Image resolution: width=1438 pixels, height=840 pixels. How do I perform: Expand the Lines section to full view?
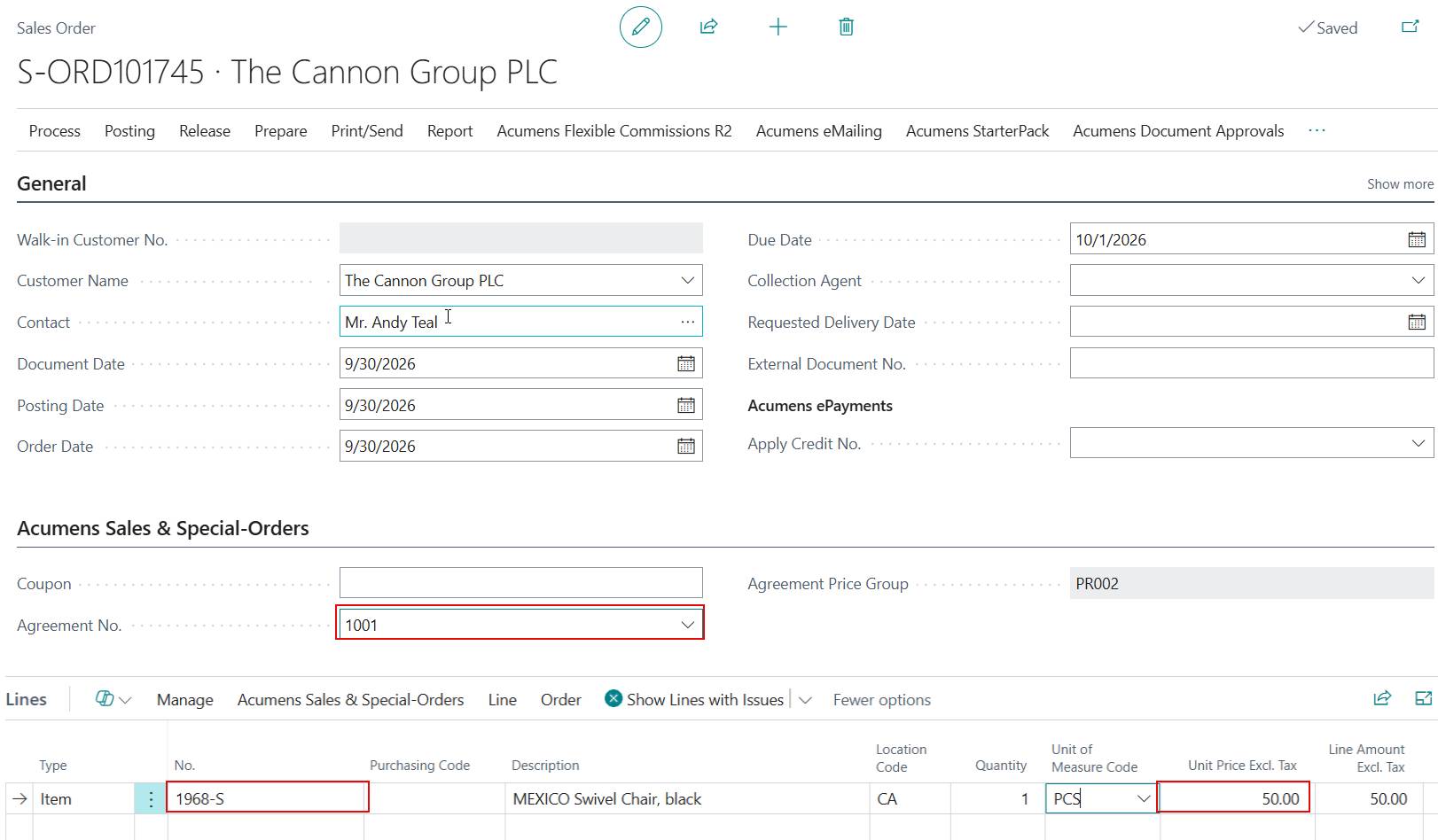click(1423, 698)
